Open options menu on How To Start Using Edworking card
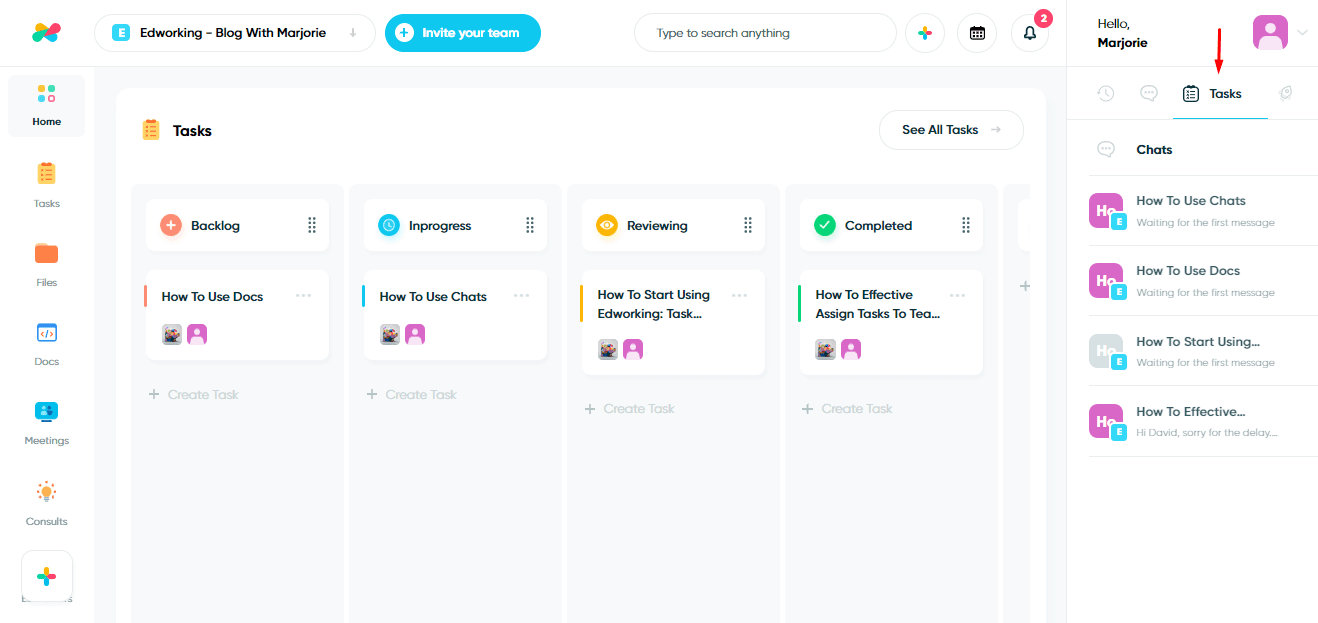The height and width of the screenshot is (623, 1318). point(740,295)
